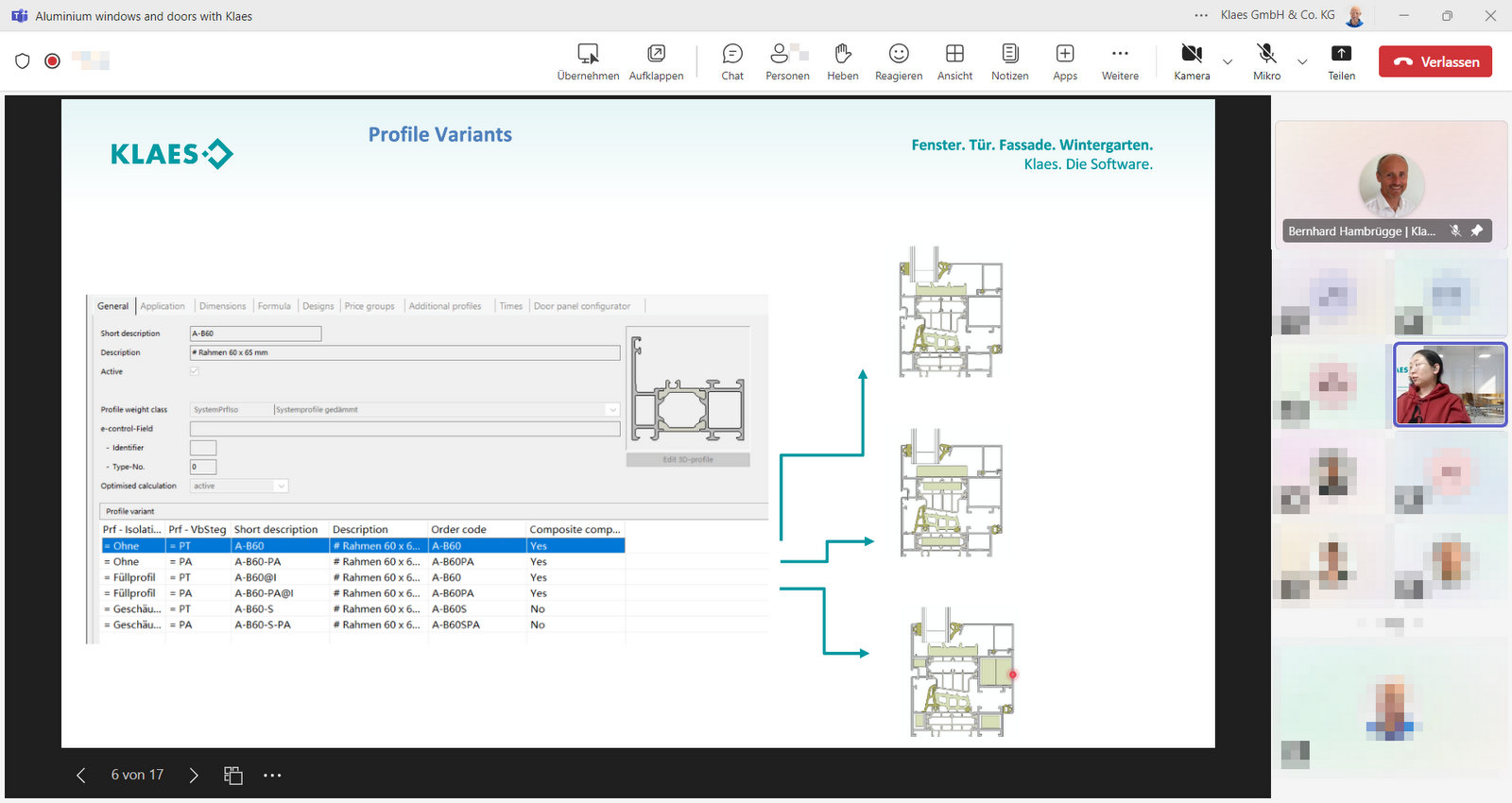Open the Weitere more actions menu
The height and width of the screenshot is (803, 1512).
tap(1120, 61)
